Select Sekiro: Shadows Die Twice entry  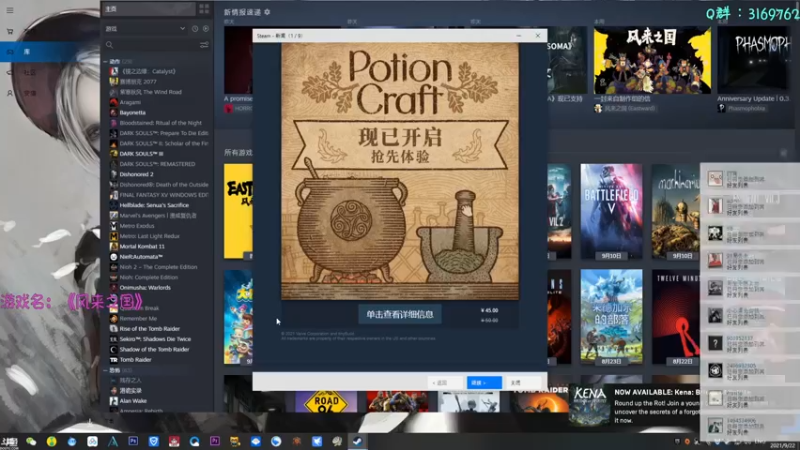(155, 339)
